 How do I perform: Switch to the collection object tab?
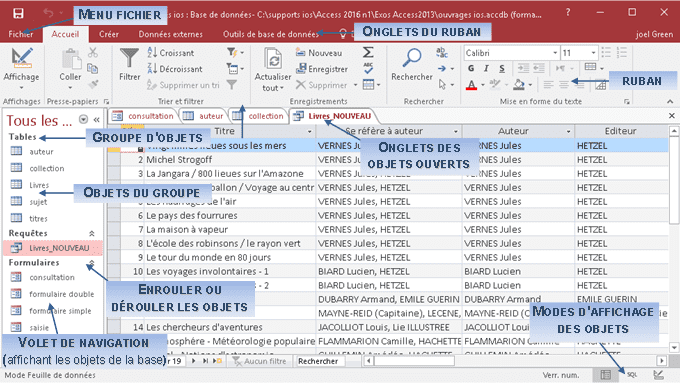[x=259, y=116]
